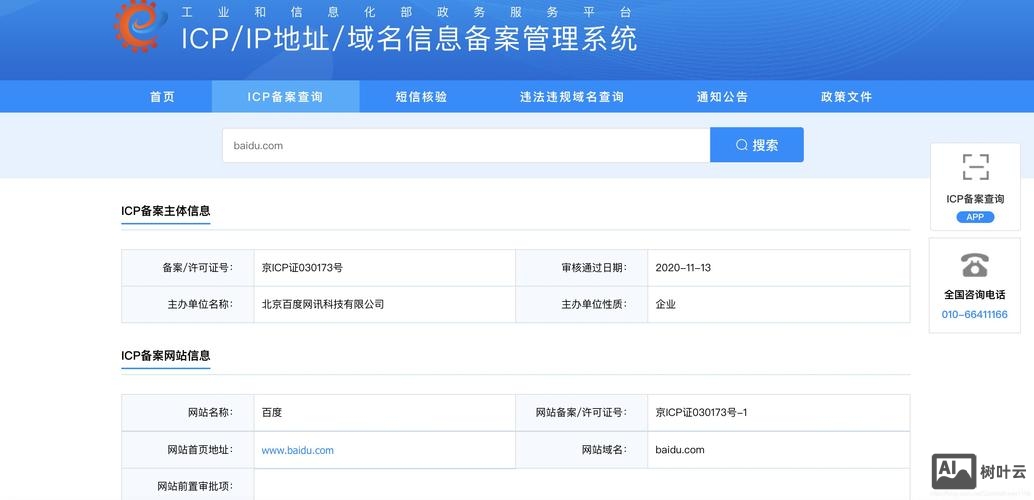The height and width of the screenshot is (500, 1034).
Task: Click the ICP备案查询 sidebar label
Action: 975,199
